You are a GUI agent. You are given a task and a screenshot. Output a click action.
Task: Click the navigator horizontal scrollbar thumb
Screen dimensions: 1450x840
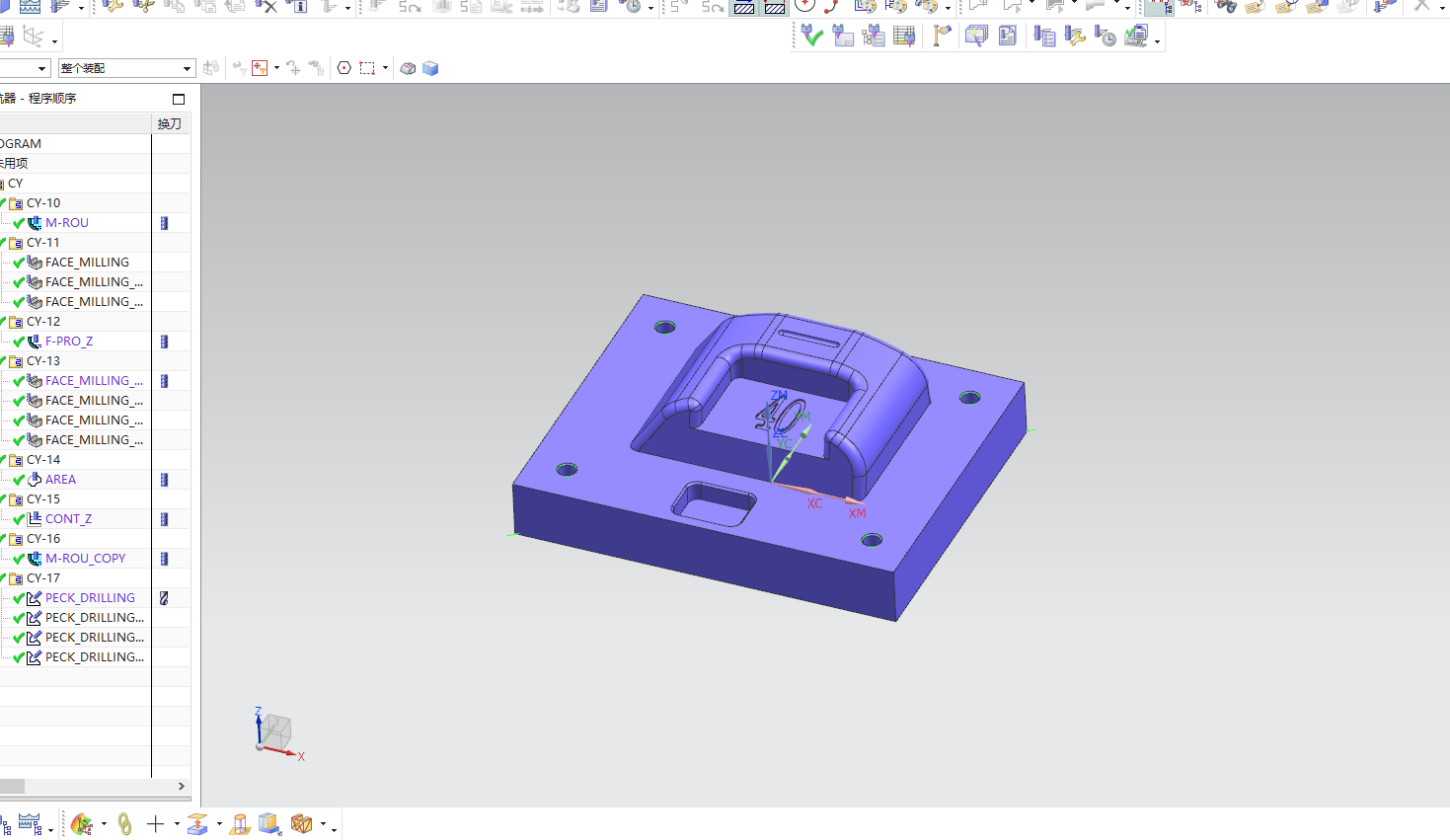(x=12, y=787)
